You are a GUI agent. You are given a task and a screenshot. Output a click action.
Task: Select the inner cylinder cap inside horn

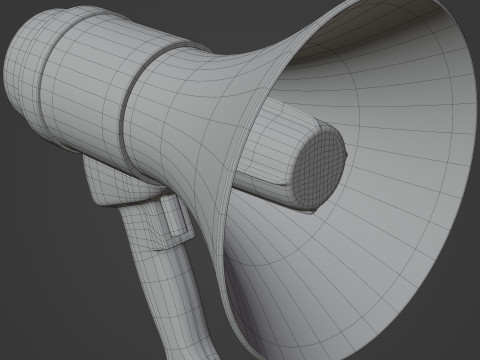tap(319, 171)
